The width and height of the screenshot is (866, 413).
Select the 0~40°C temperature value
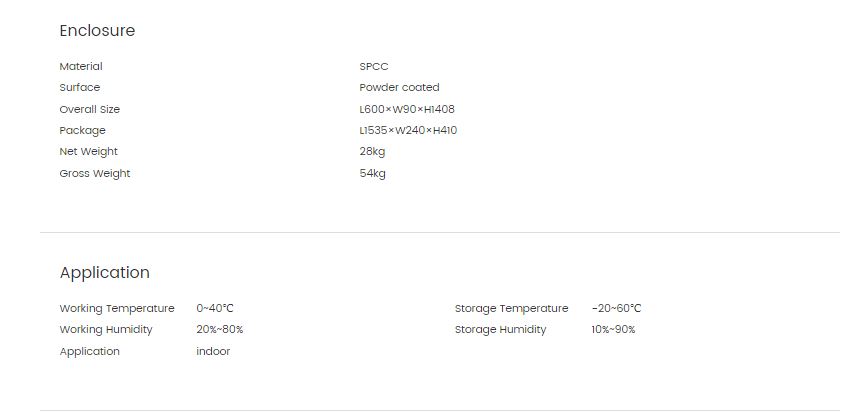tap(215, 308)
